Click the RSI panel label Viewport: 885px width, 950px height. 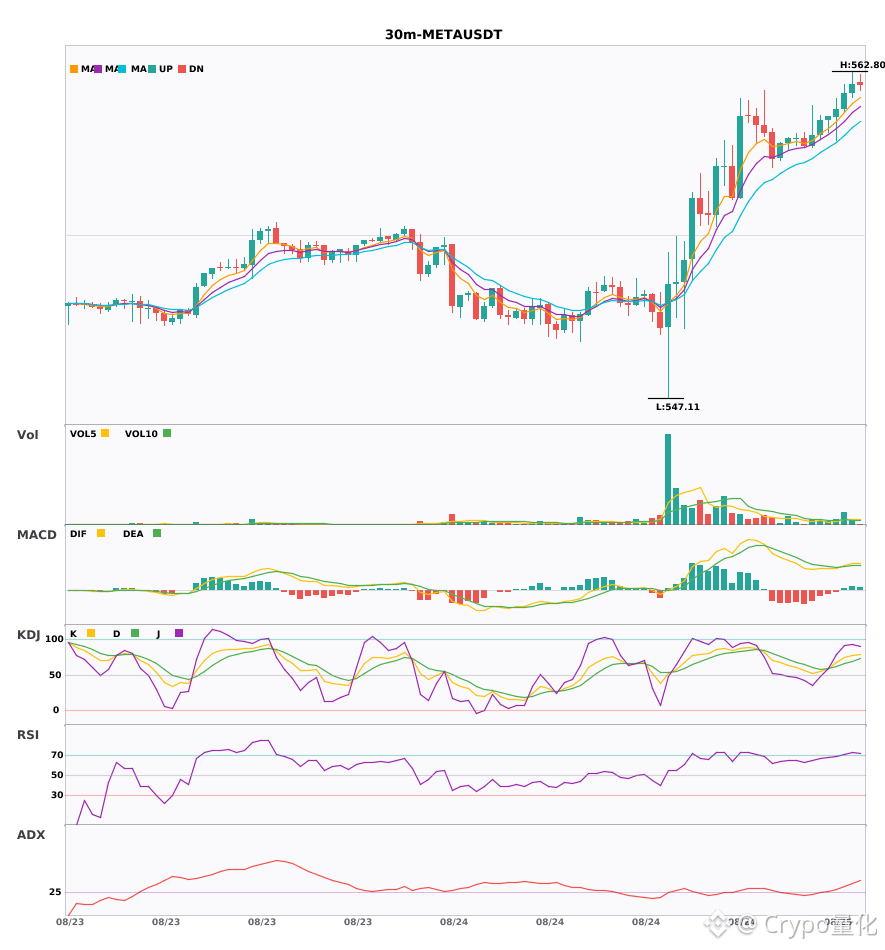coord(28,735)
